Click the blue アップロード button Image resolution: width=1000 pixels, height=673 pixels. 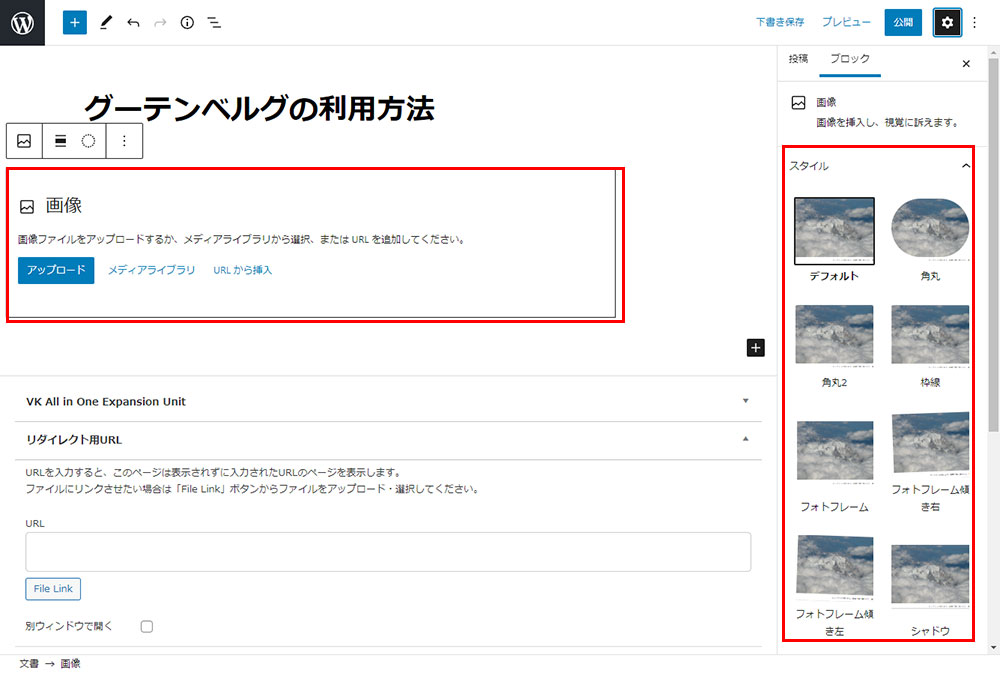(56, 270)
